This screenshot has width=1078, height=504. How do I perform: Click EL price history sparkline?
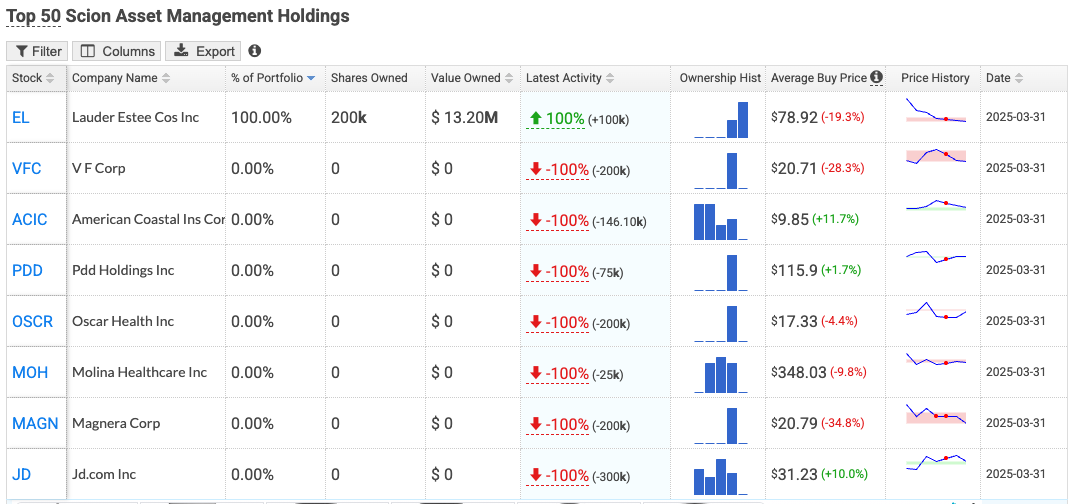pyautogui.click(x=936, y=111)
